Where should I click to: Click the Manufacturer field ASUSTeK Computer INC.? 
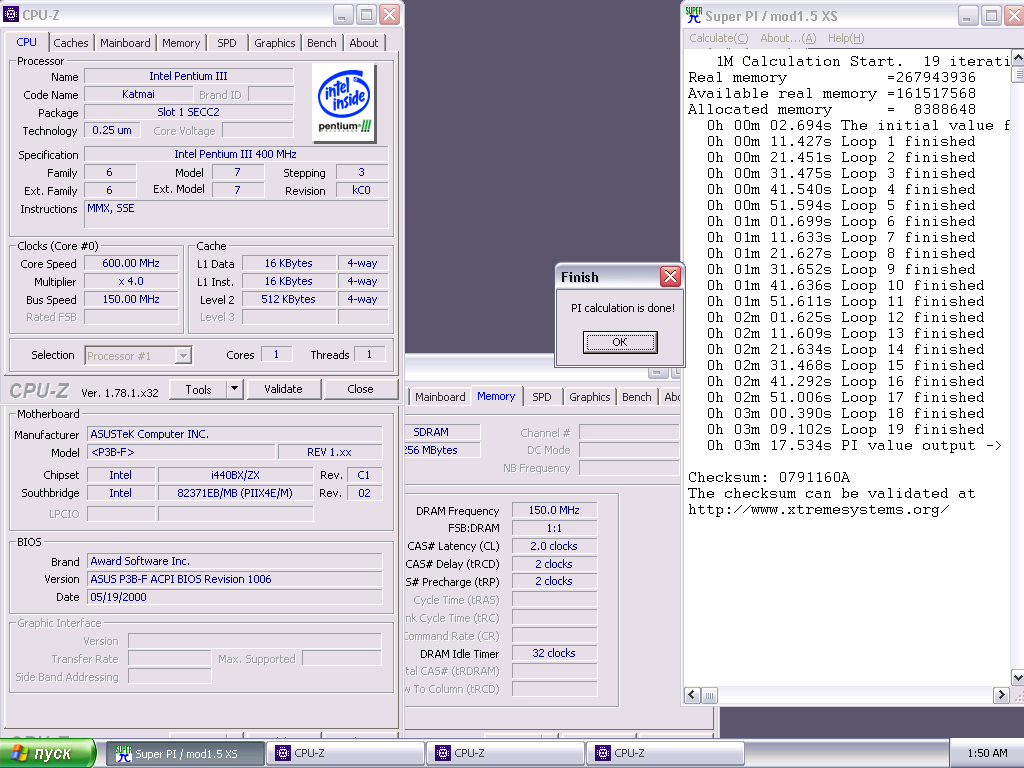pyautogui.click(x=234, y=434)
